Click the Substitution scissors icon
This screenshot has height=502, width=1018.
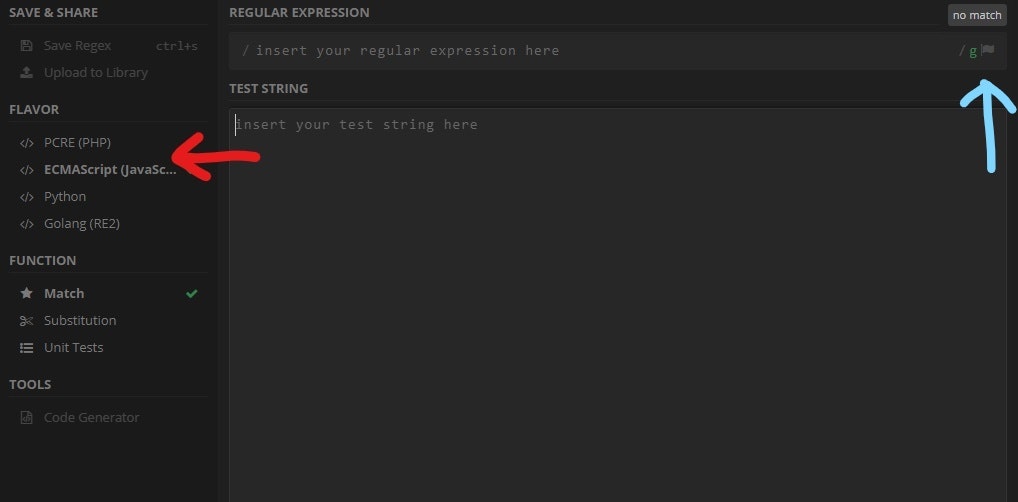point(26,321)
